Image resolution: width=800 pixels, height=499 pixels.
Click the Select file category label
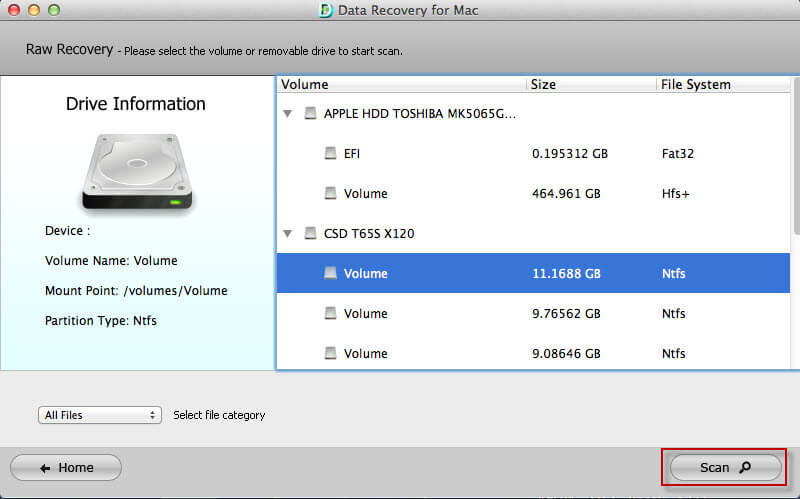(219, 415)
